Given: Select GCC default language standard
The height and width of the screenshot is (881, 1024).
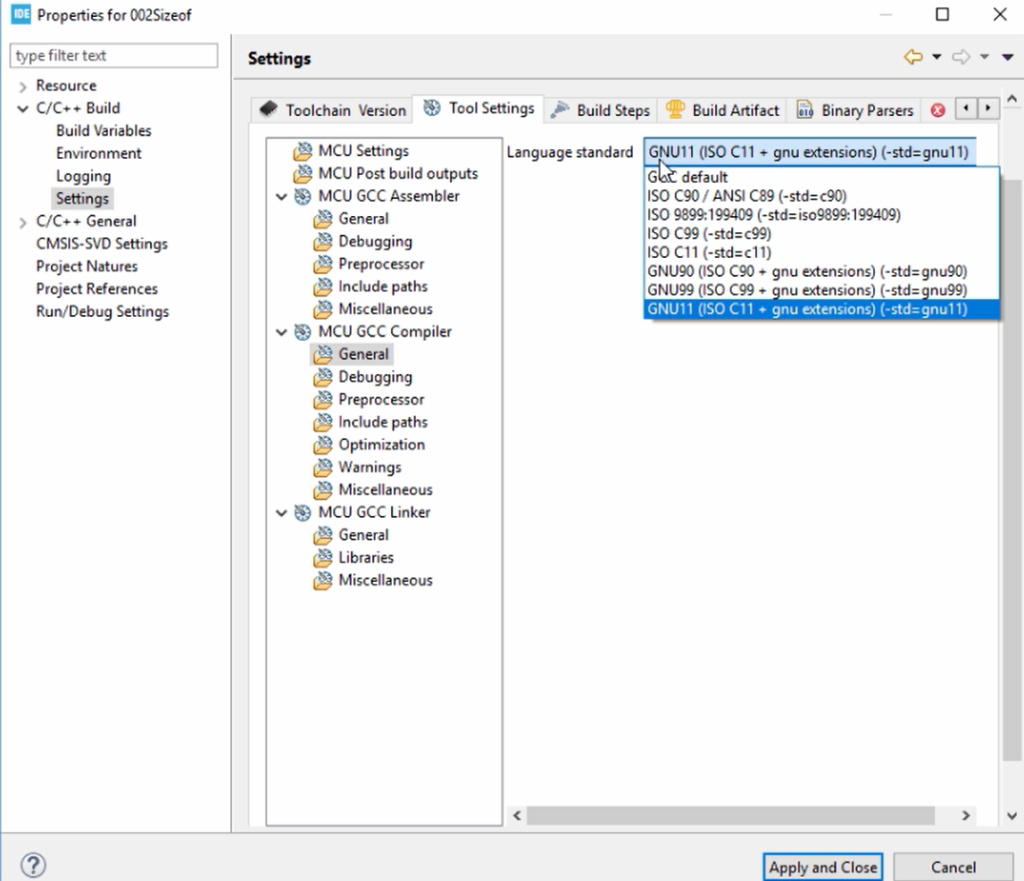Looking at the screenshot, I should pyautogui.click(x=821, y=177).
